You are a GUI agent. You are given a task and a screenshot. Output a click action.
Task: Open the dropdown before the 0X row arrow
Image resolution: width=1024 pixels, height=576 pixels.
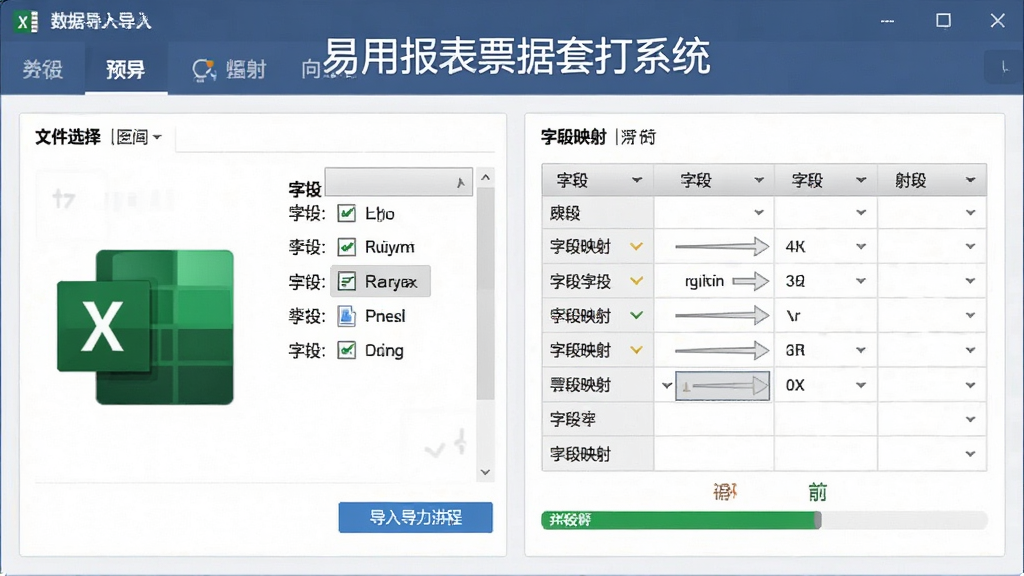tap(666, 385)
